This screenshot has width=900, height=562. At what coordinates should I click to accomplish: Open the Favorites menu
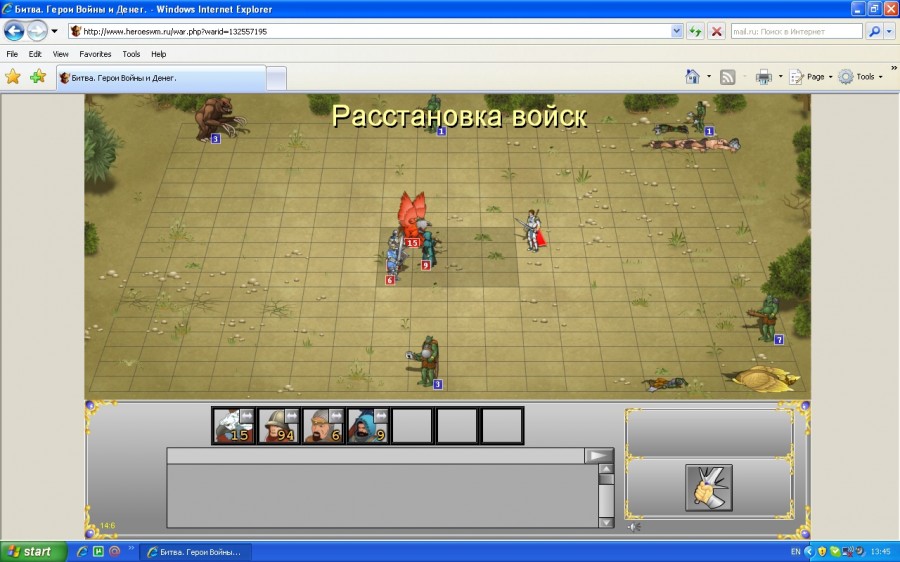[x=95, y=54]
